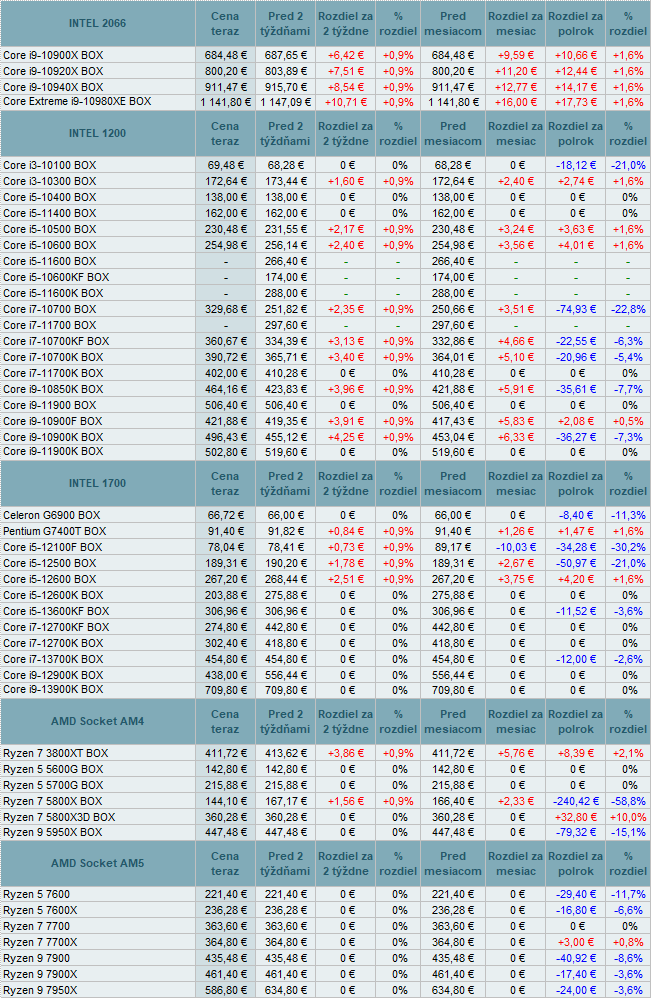Click the +8,39 € half-year difference cell
Viewport: 651px width, 998px height.
pos(575,754)
